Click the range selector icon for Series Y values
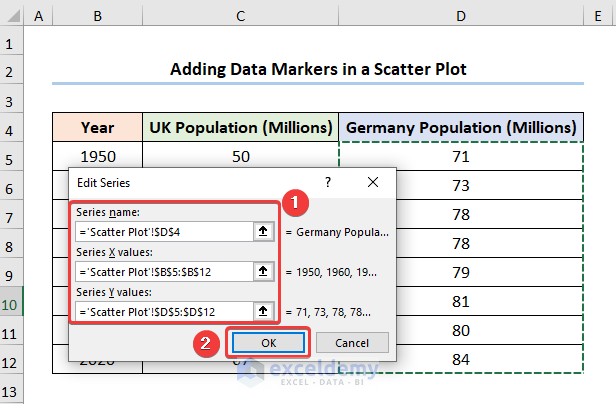The width and height of the screenshot is (616, 404). coord(264,311)
